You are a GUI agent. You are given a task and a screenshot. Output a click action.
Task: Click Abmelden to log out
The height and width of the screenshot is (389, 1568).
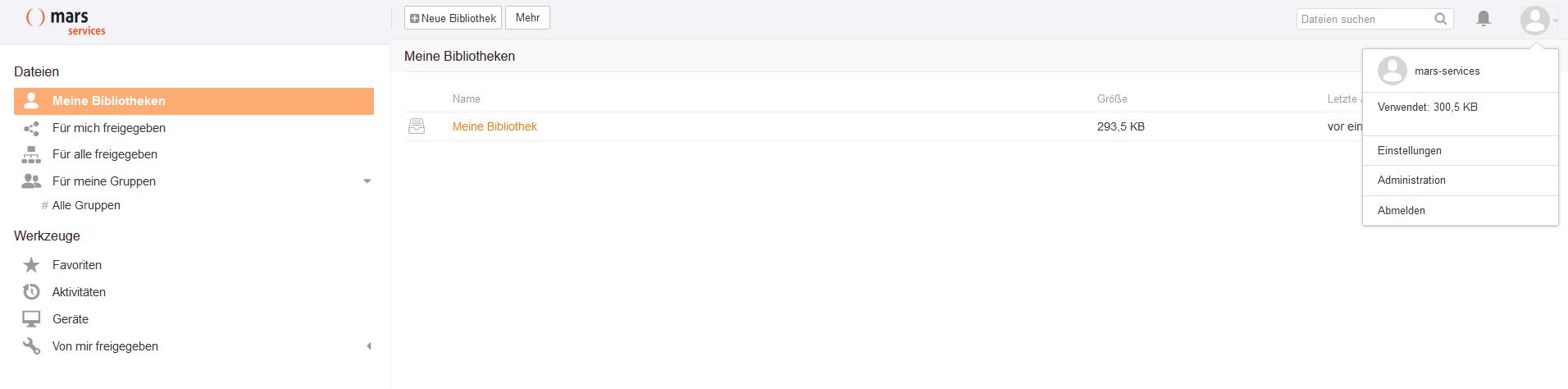(x=1401, y=211)
